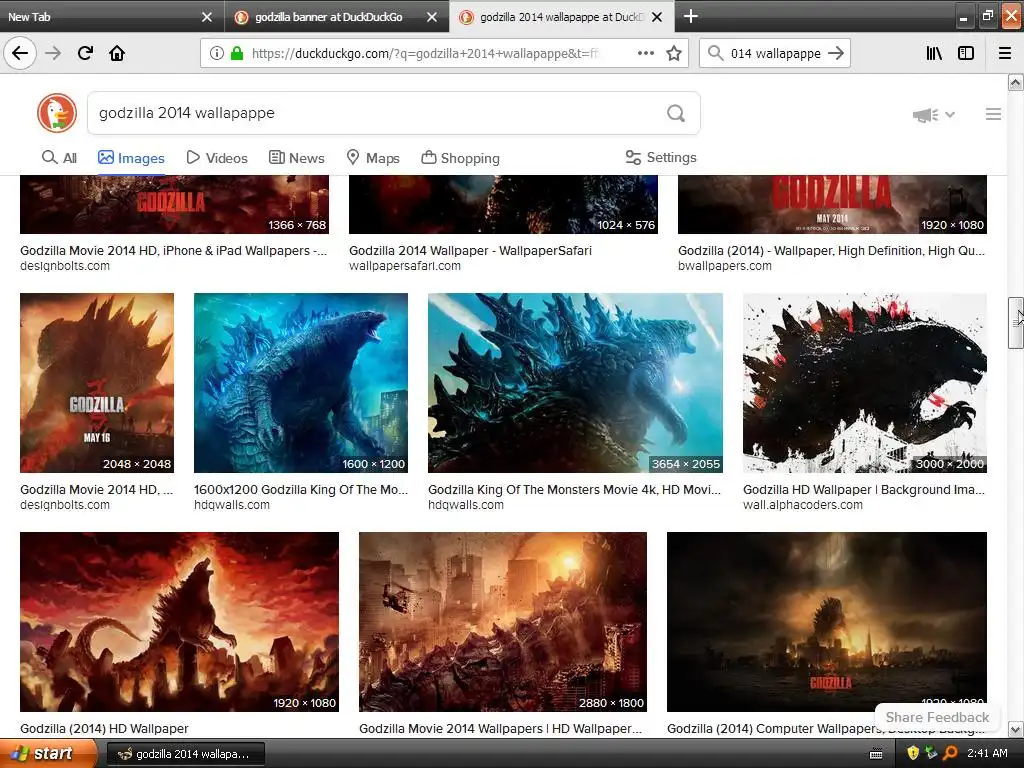Click the vertical scrollbar thumb
The height and width of the screenshot is (768, 1024).
[x=1015, y=323]
